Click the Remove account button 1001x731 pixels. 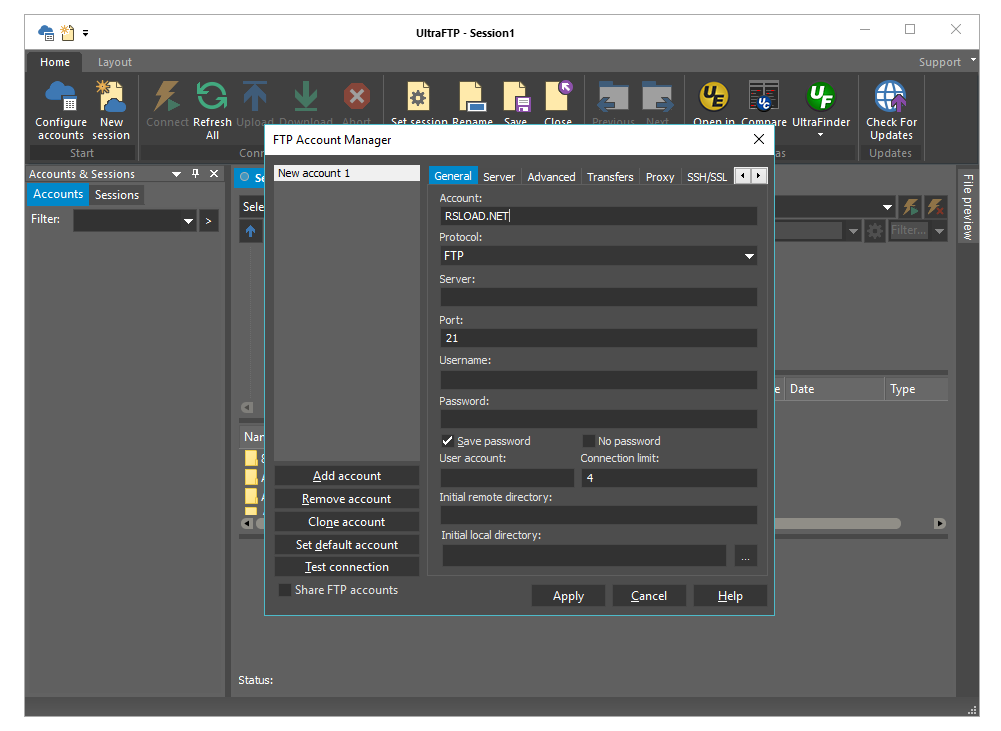click(x=347, y=499)
